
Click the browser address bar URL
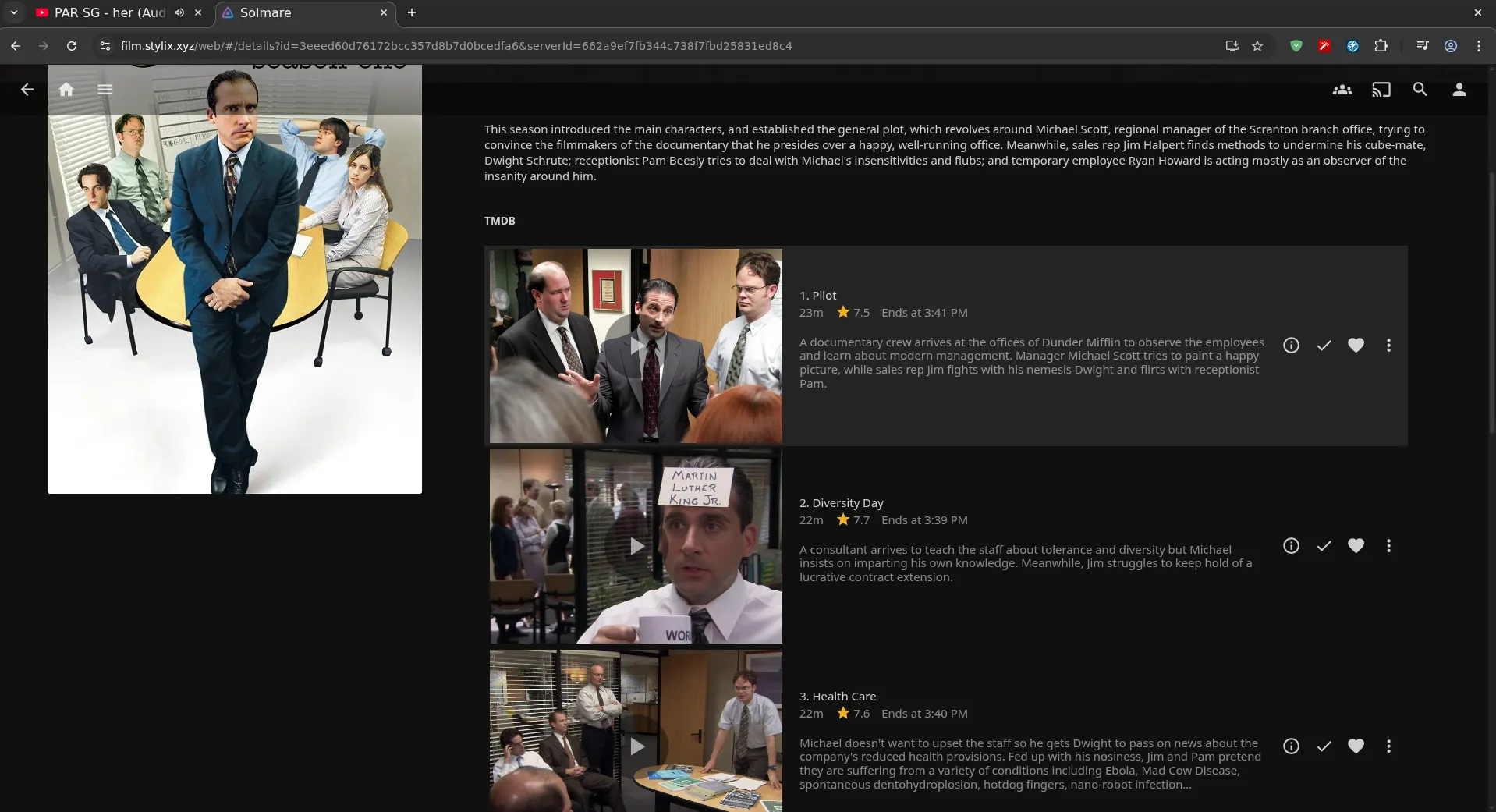tap(456, 46)
